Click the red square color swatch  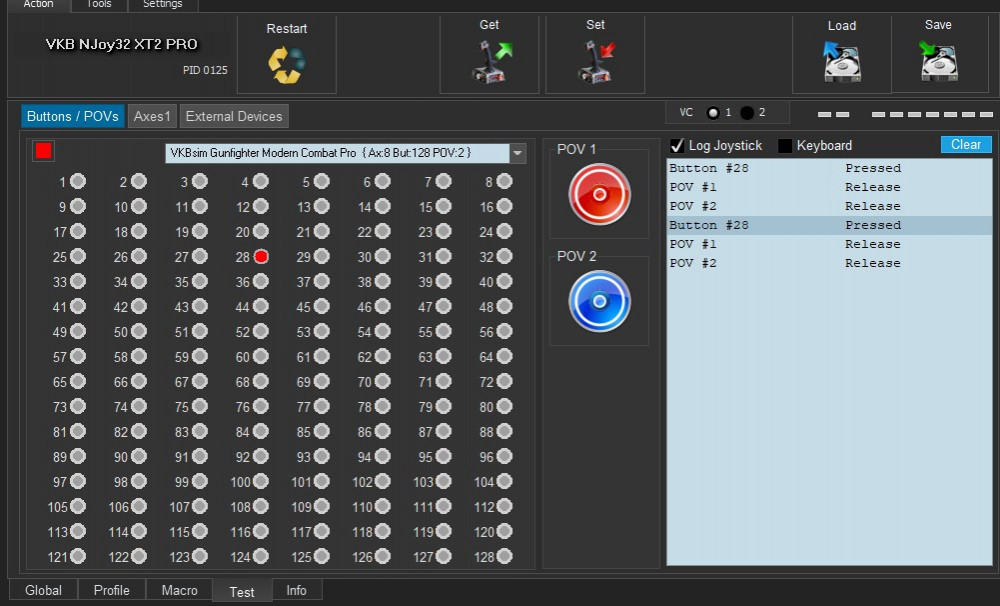pyautogui.click(x=43, y=151)
